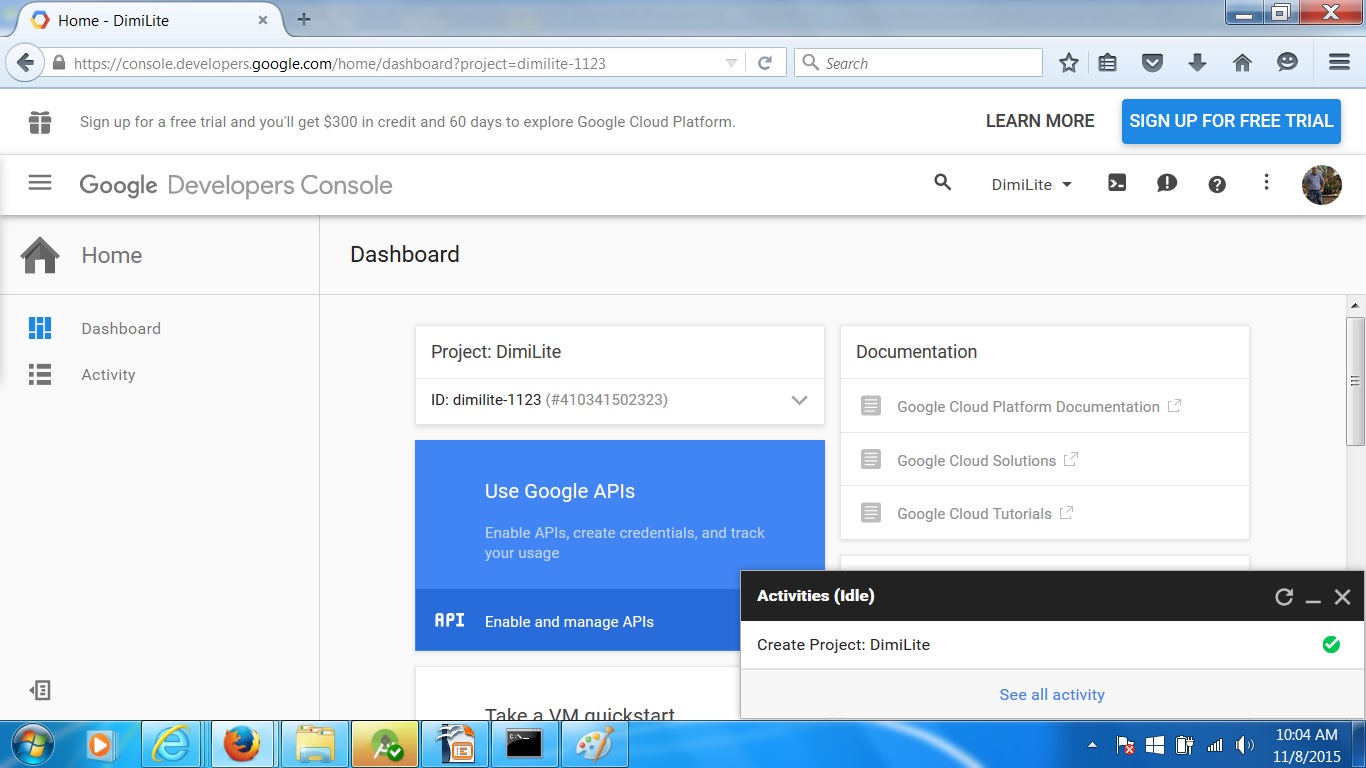Click the Pocket icon in Firefox toolbar
1366x768 pixels.
[x=1152, y=63]
